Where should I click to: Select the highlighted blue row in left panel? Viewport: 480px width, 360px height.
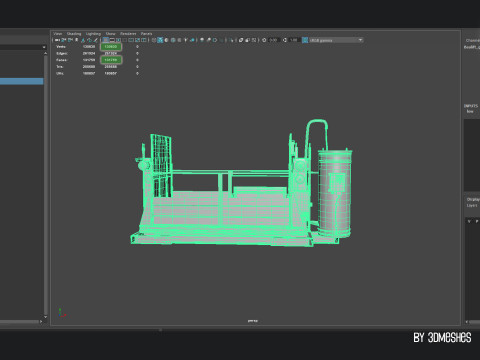pyautogui.click(x=22, y=81)
